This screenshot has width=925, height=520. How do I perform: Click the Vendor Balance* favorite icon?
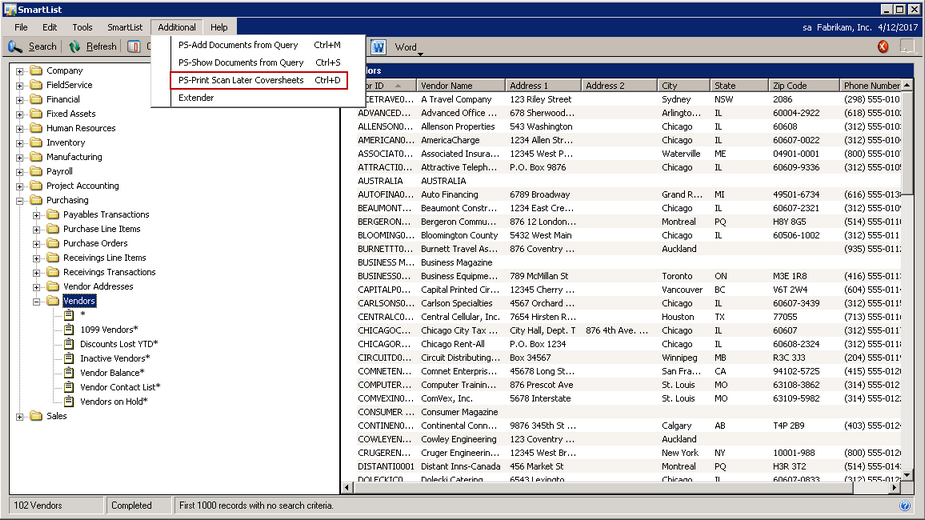coord(69,372)
